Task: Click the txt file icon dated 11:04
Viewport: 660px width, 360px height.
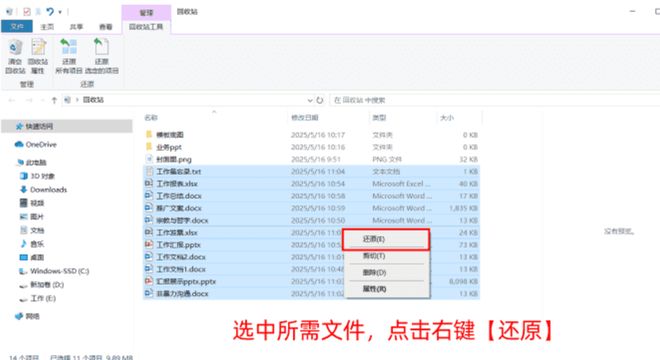Action: click(x=149, y=171)
